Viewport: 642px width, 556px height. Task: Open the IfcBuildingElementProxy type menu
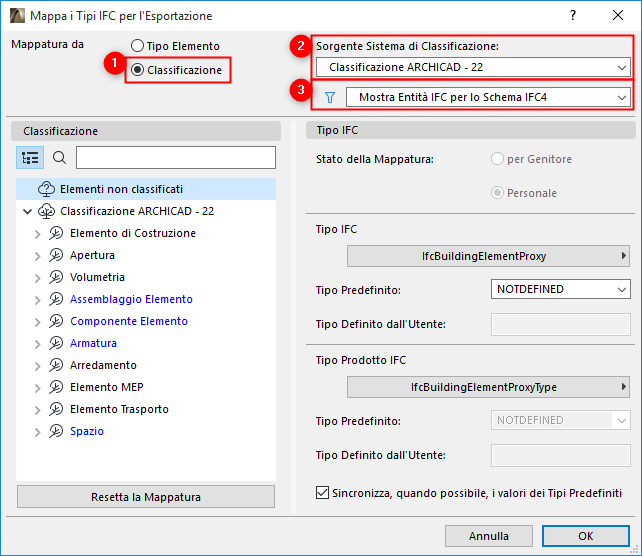point(489,257)
